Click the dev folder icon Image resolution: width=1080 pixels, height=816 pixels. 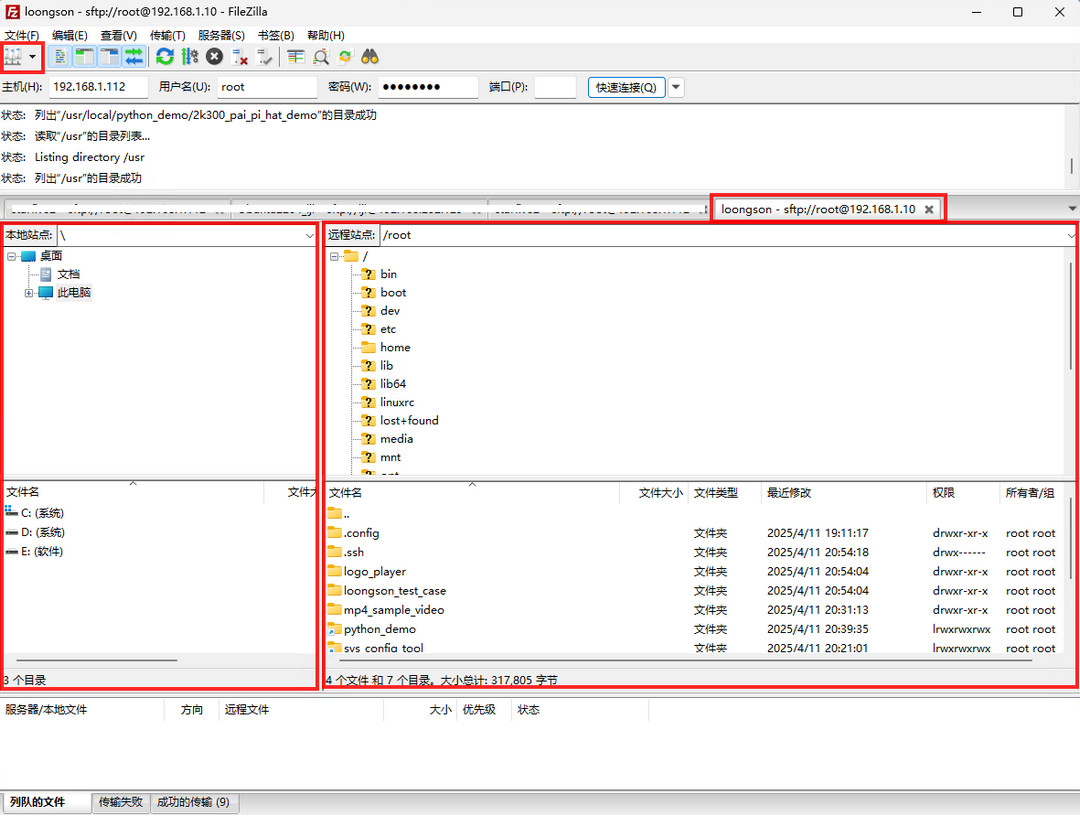pos(368,311)
